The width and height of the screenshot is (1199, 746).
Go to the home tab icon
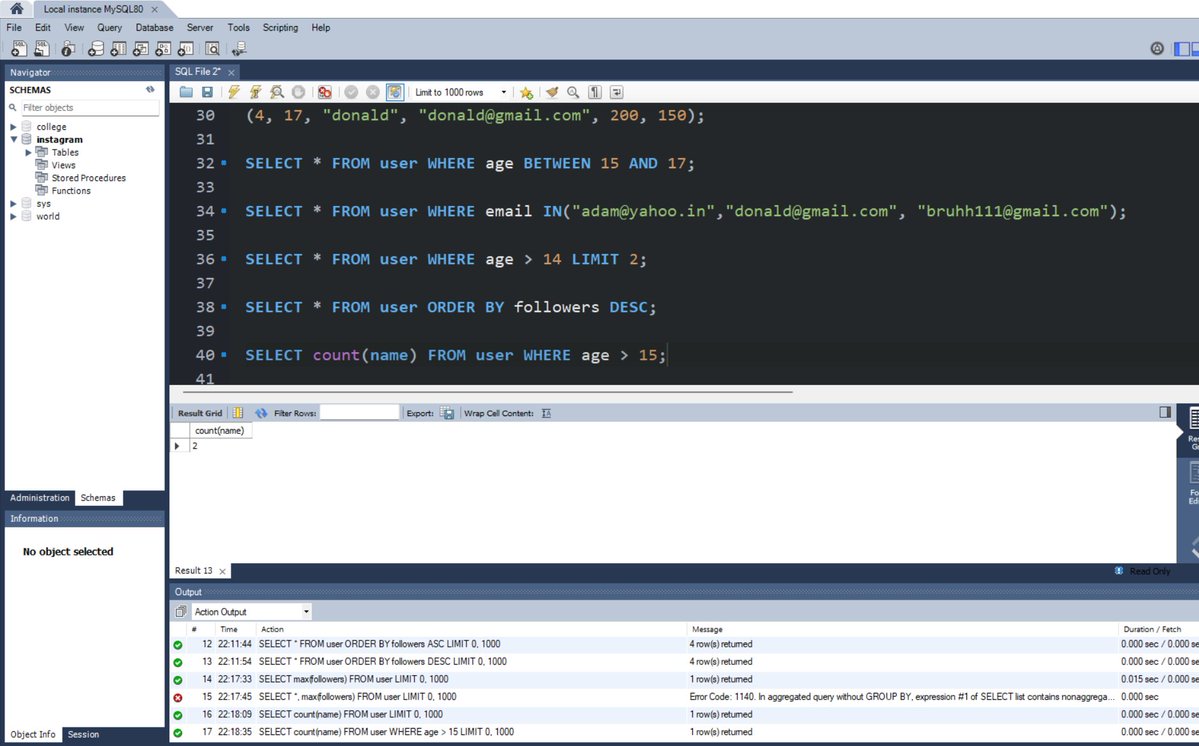[16, 9]
